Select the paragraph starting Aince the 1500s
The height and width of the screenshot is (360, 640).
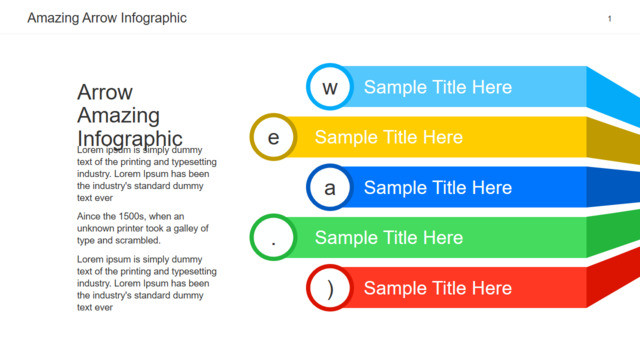tap(143, 228)
